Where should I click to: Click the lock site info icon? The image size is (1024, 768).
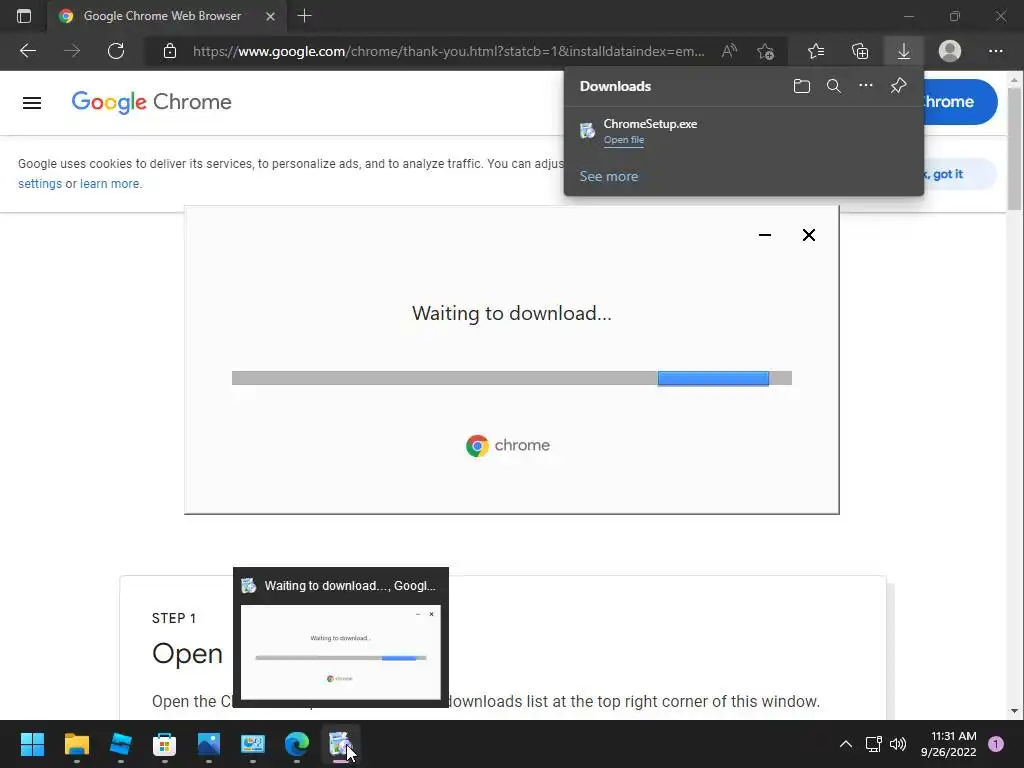170,51
